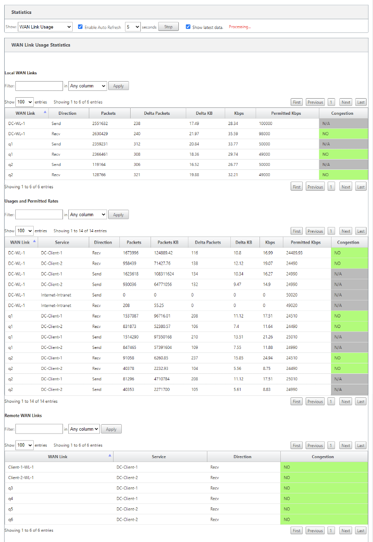The height and width of the screenshot is (542, 373).
Task: Focus the Local WAN Links filter field
Action: (39, 86)
